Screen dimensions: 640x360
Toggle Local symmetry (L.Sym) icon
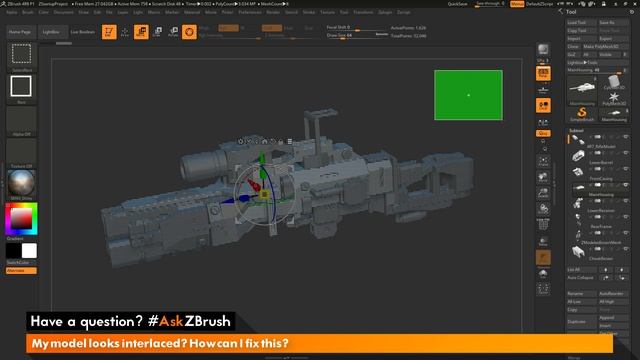543,122
